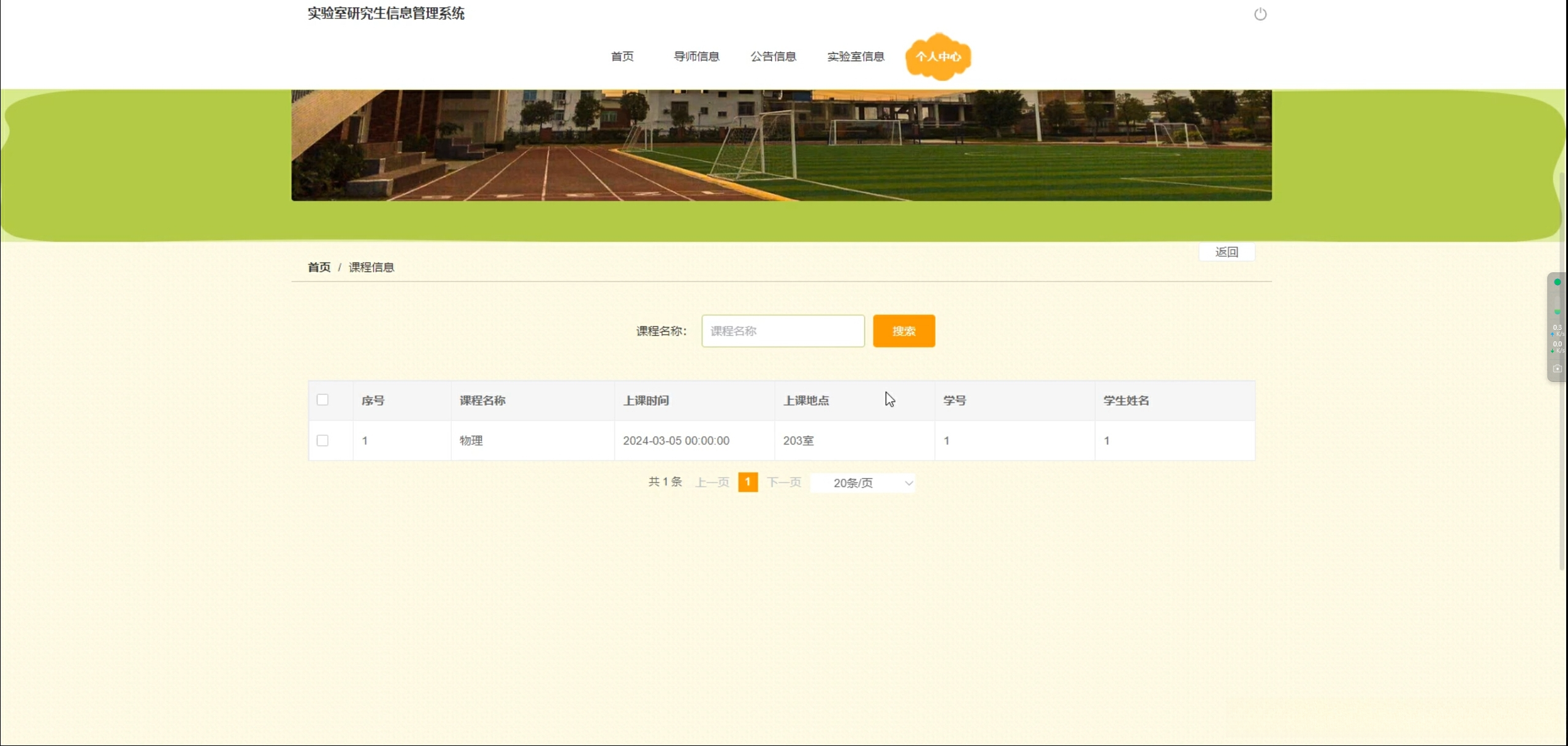Click the power logout icon

coord(1260,14)
